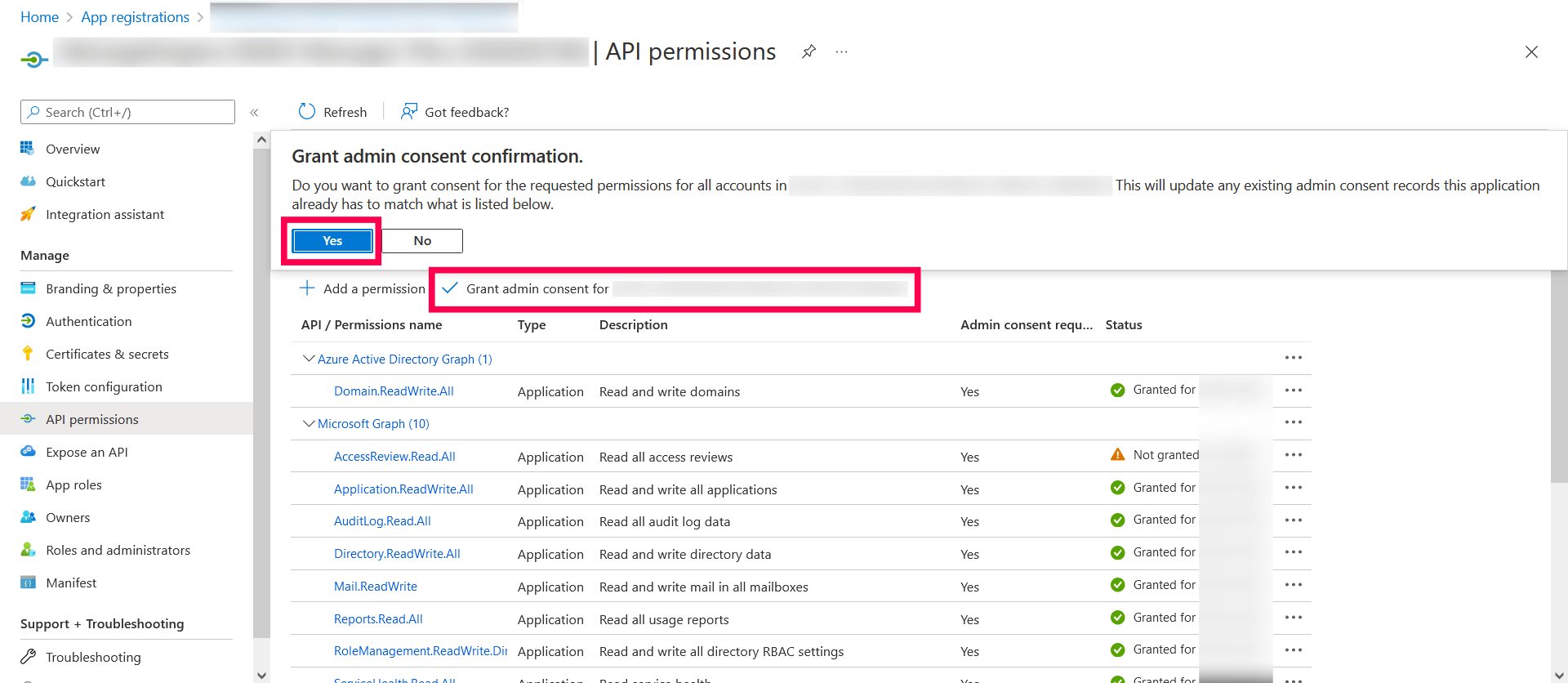1568x683 pixels.
Task: Select Certificates & secrets in the sidebar
Action: [x=107, y=354]
